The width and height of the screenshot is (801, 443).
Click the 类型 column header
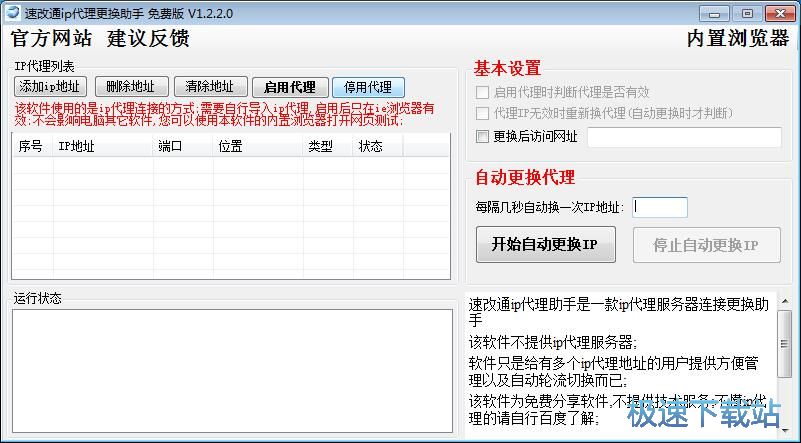pyautogui.click(x=328, y=146)
